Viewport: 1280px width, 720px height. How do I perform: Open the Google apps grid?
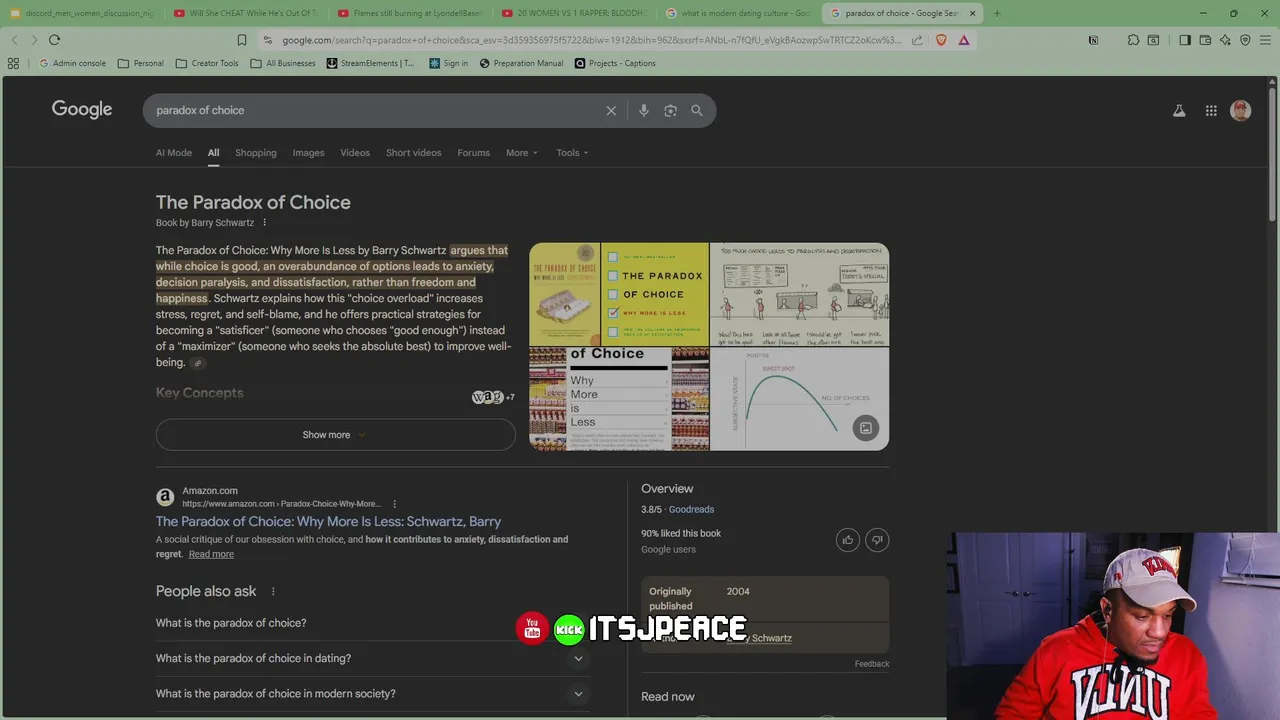tap(1211, 111)
